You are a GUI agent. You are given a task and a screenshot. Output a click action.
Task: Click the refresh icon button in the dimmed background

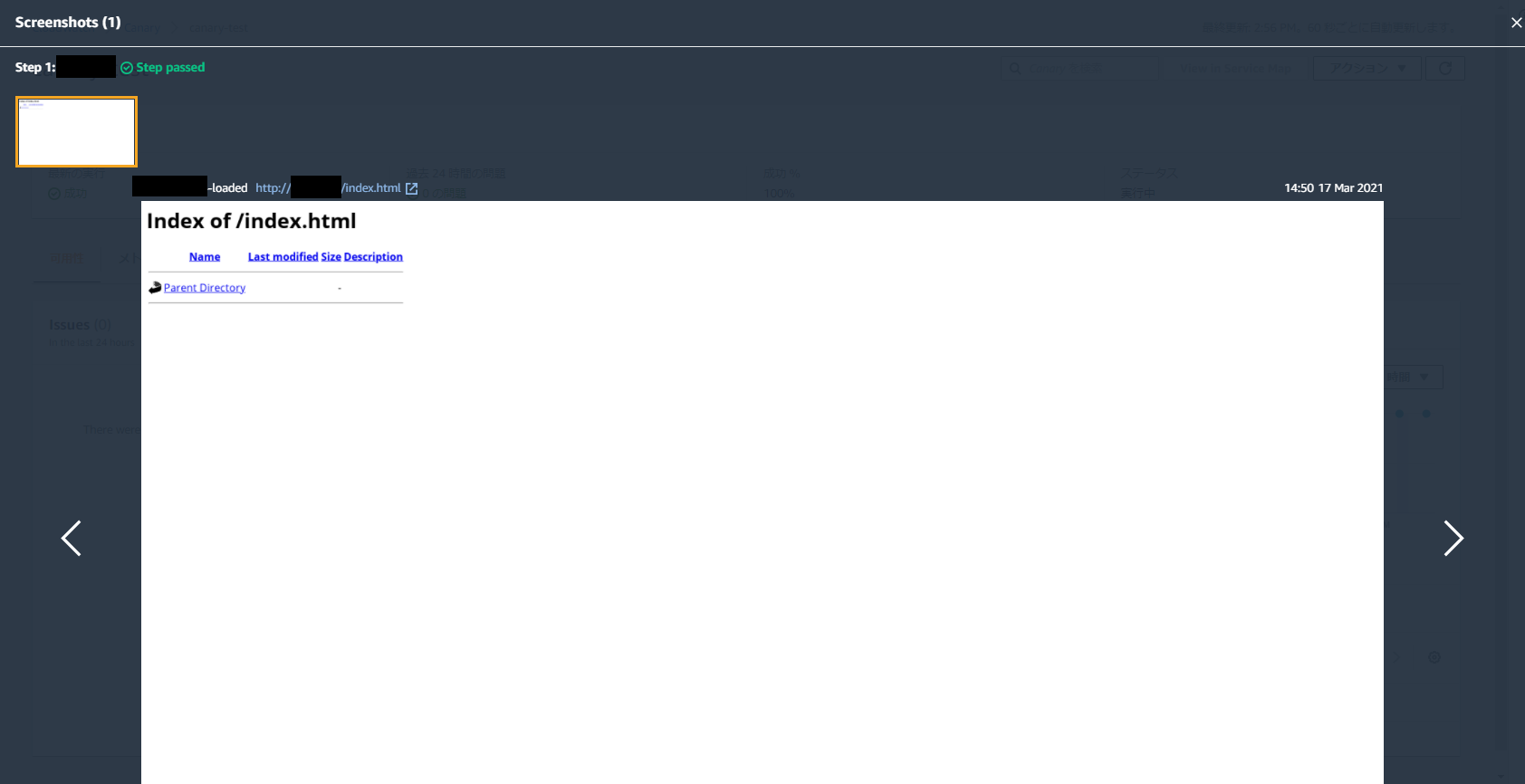point(1445,68)
